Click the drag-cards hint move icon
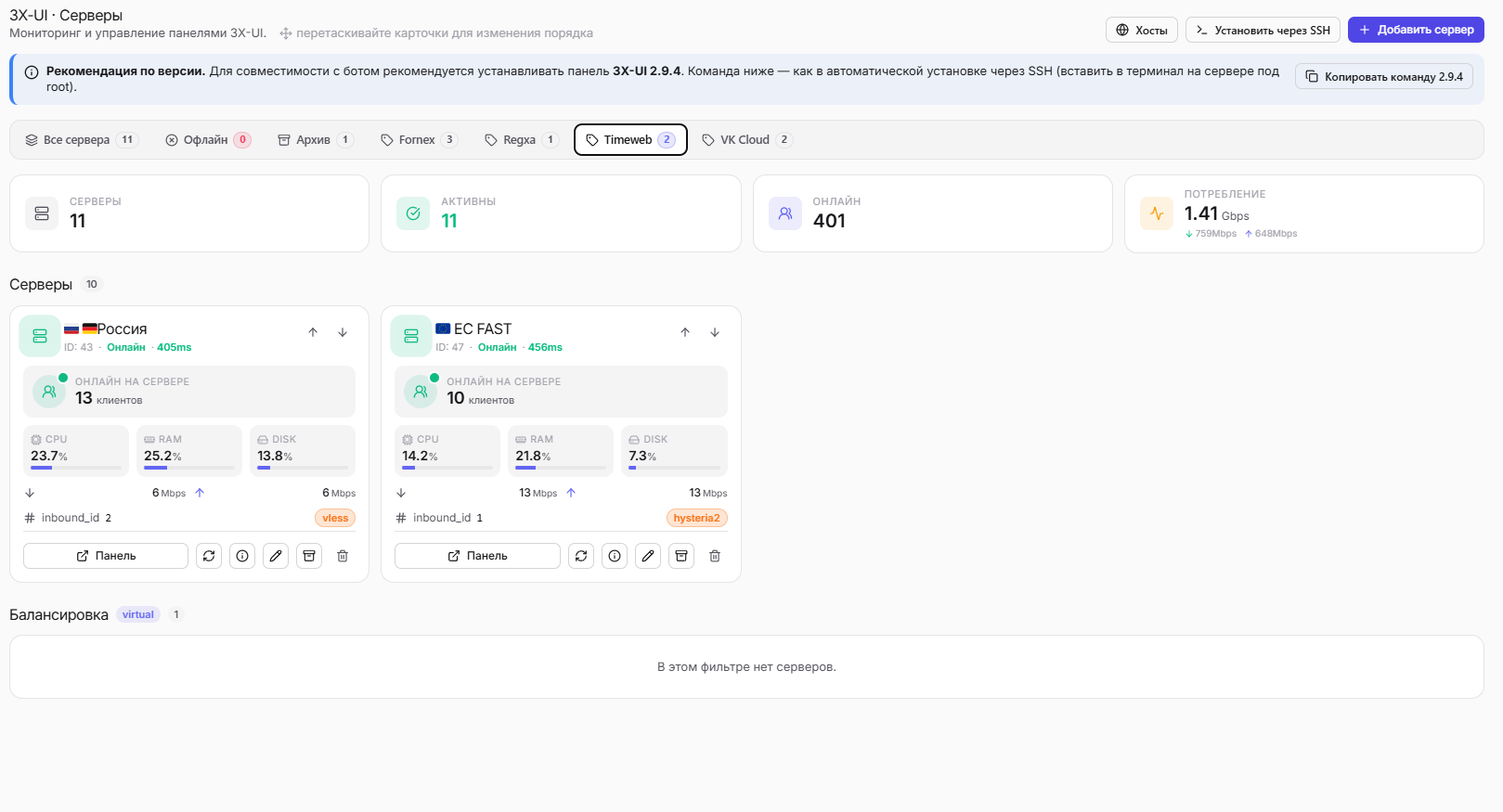Viewport: 1503px width, 812px height. [286, 33]
